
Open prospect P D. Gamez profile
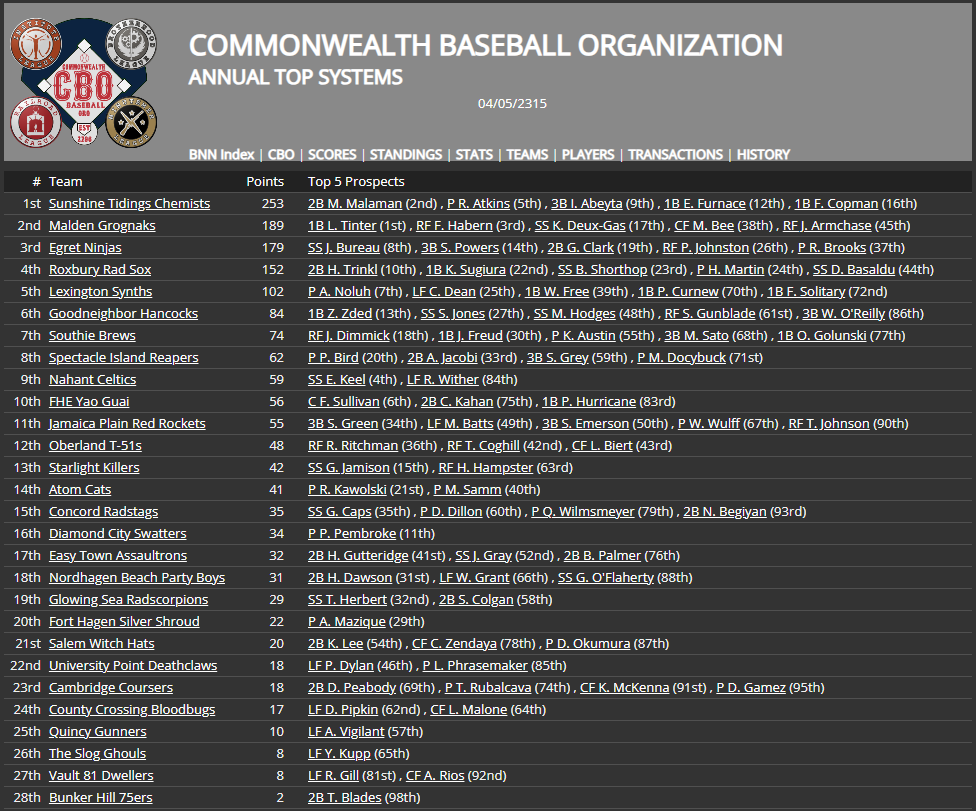[x=751, y=687]
